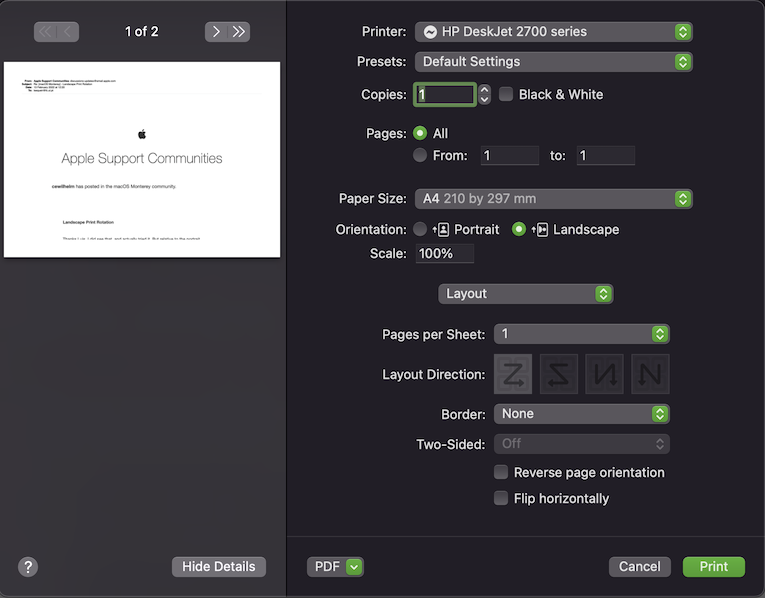The image size is (765, 598).
Task: Click the '1 of 2' page indicator
Action: tap(141, 32)
